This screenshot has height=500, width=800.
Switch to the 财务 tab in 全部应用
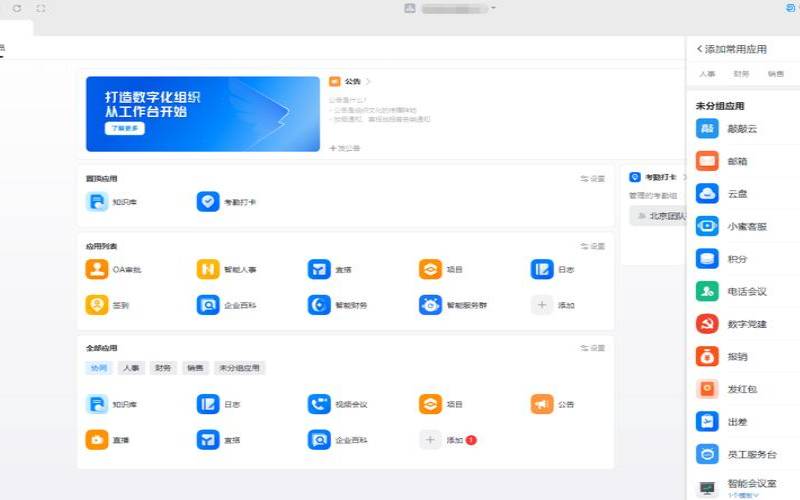[163, 368]
